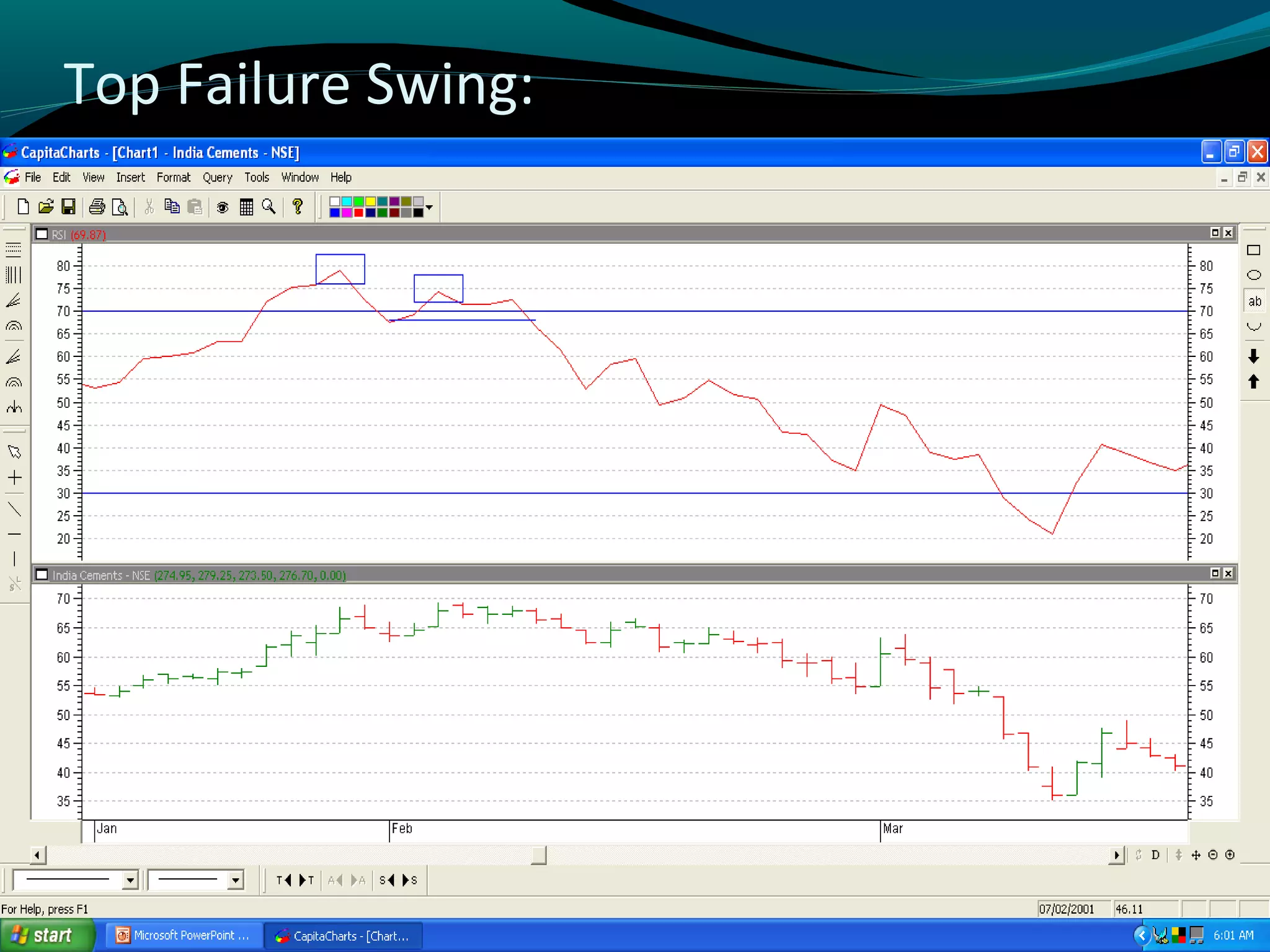Insert an up arrow marker

click(x=1253, y=381)
